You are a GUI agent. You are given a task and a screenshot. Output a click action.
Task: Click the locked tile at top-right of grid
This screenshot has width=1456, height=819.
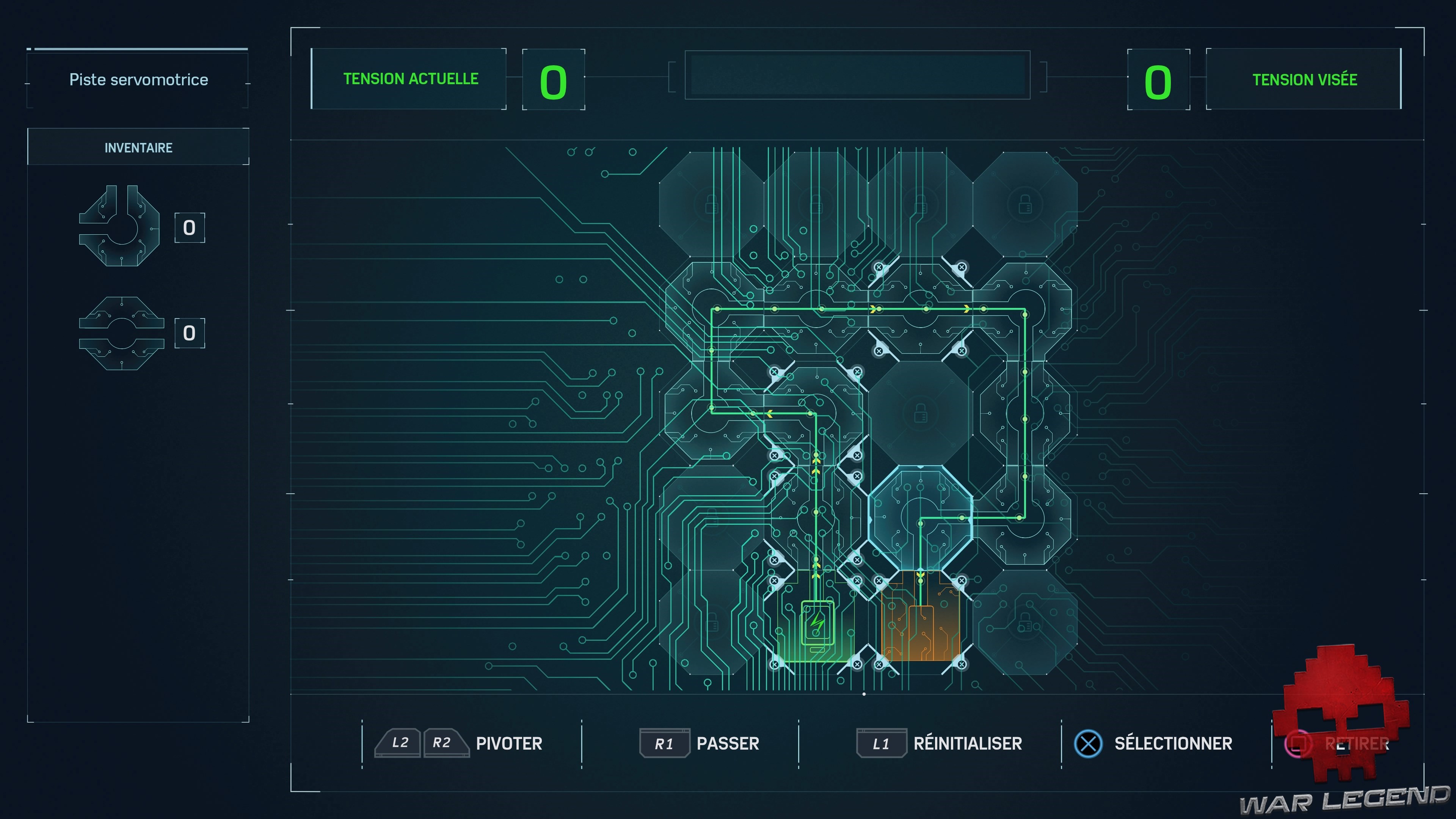pos(1025,205)
